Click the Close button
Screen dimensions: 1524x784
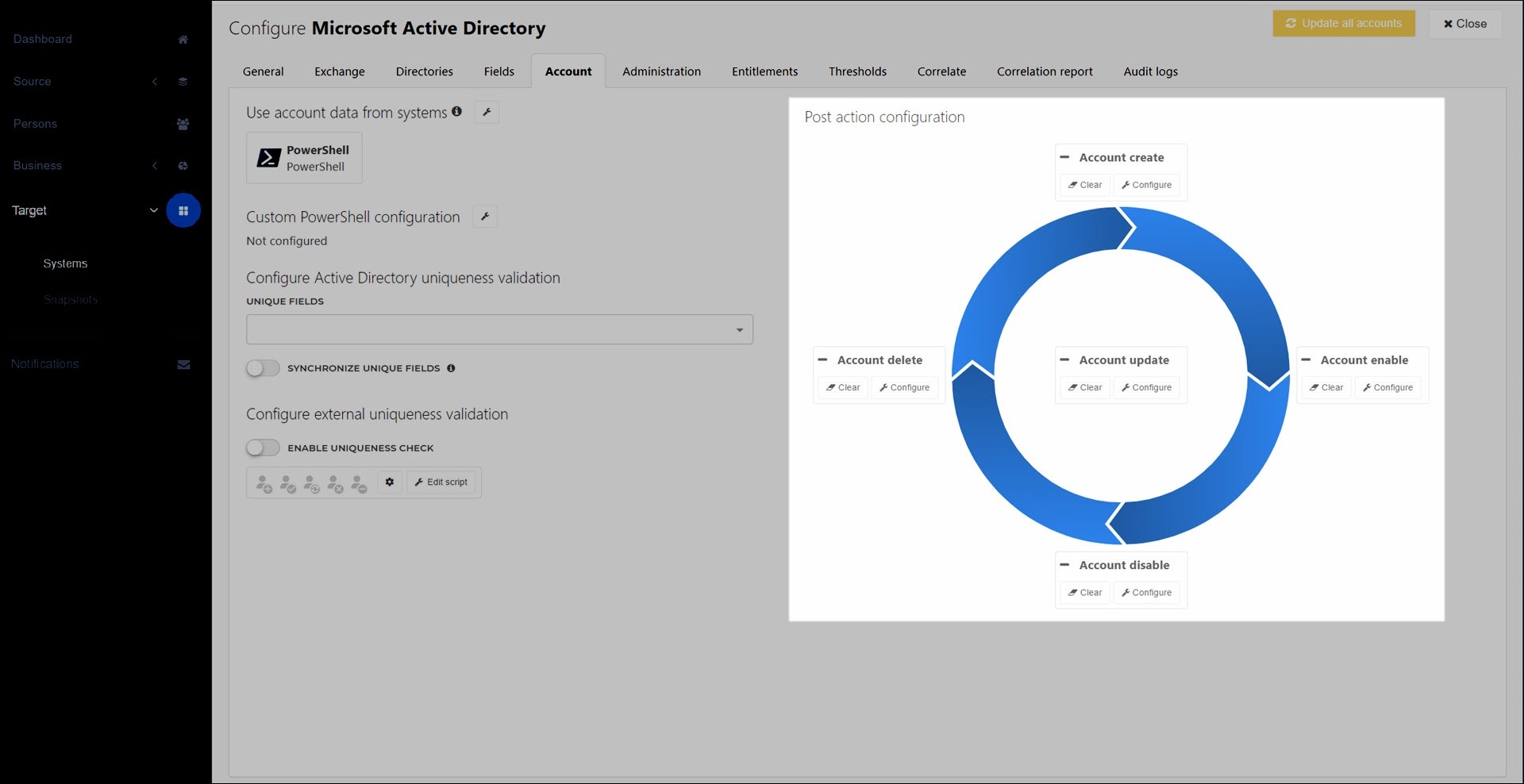[1465, 24]
